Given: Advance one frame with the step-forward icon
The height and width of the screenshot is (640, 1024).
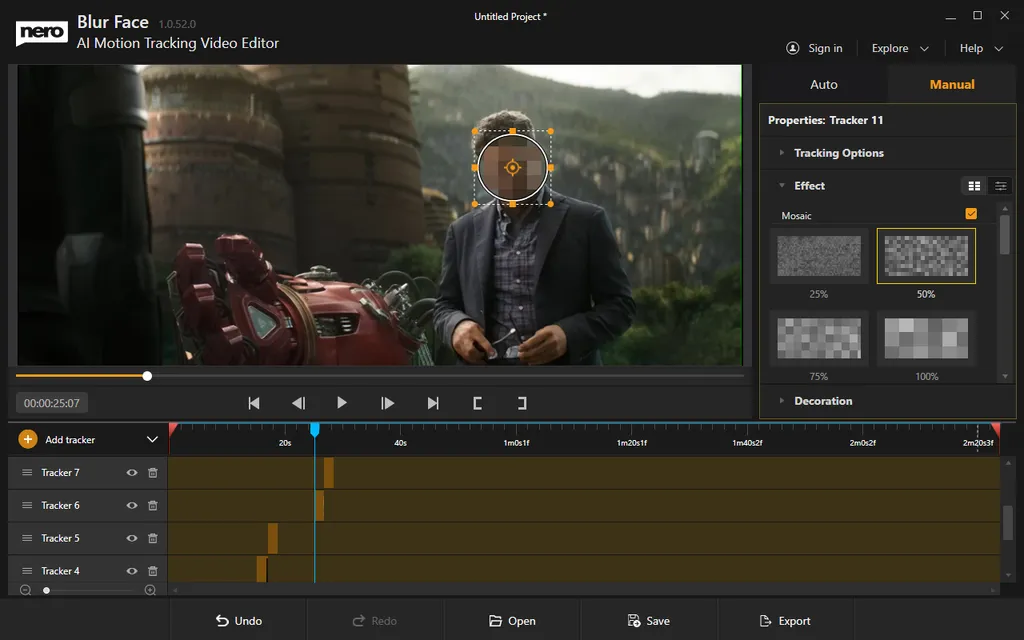Looking at the screenshot, I should point(387,402).
